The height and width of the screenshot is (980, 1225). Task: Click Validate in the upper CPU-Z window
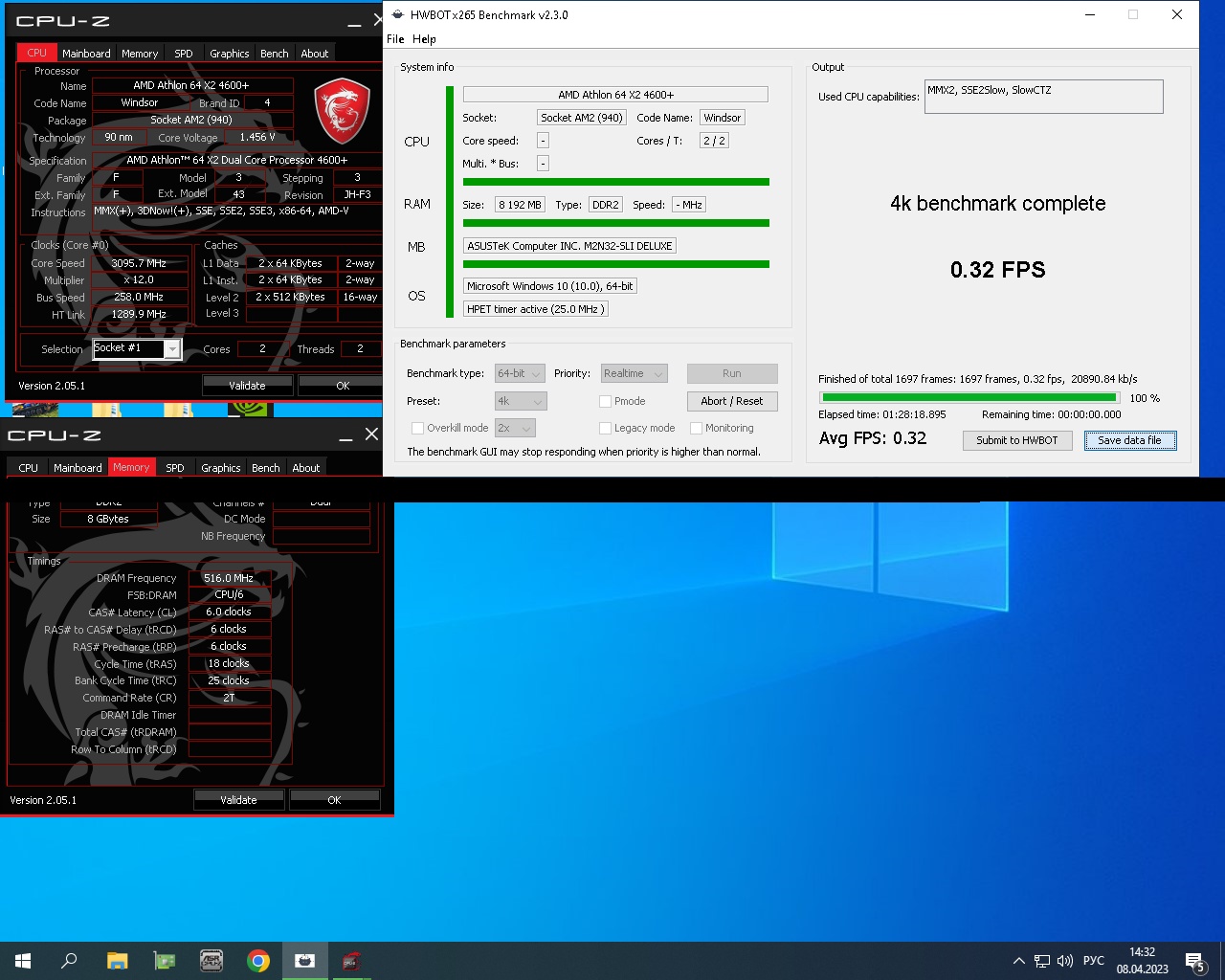click(247, 386)
